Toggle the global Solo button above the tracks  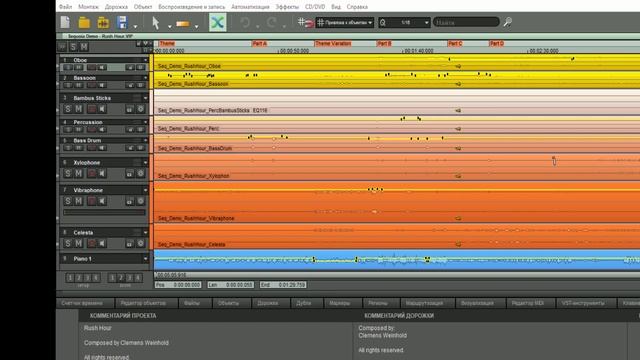(73, 47)
